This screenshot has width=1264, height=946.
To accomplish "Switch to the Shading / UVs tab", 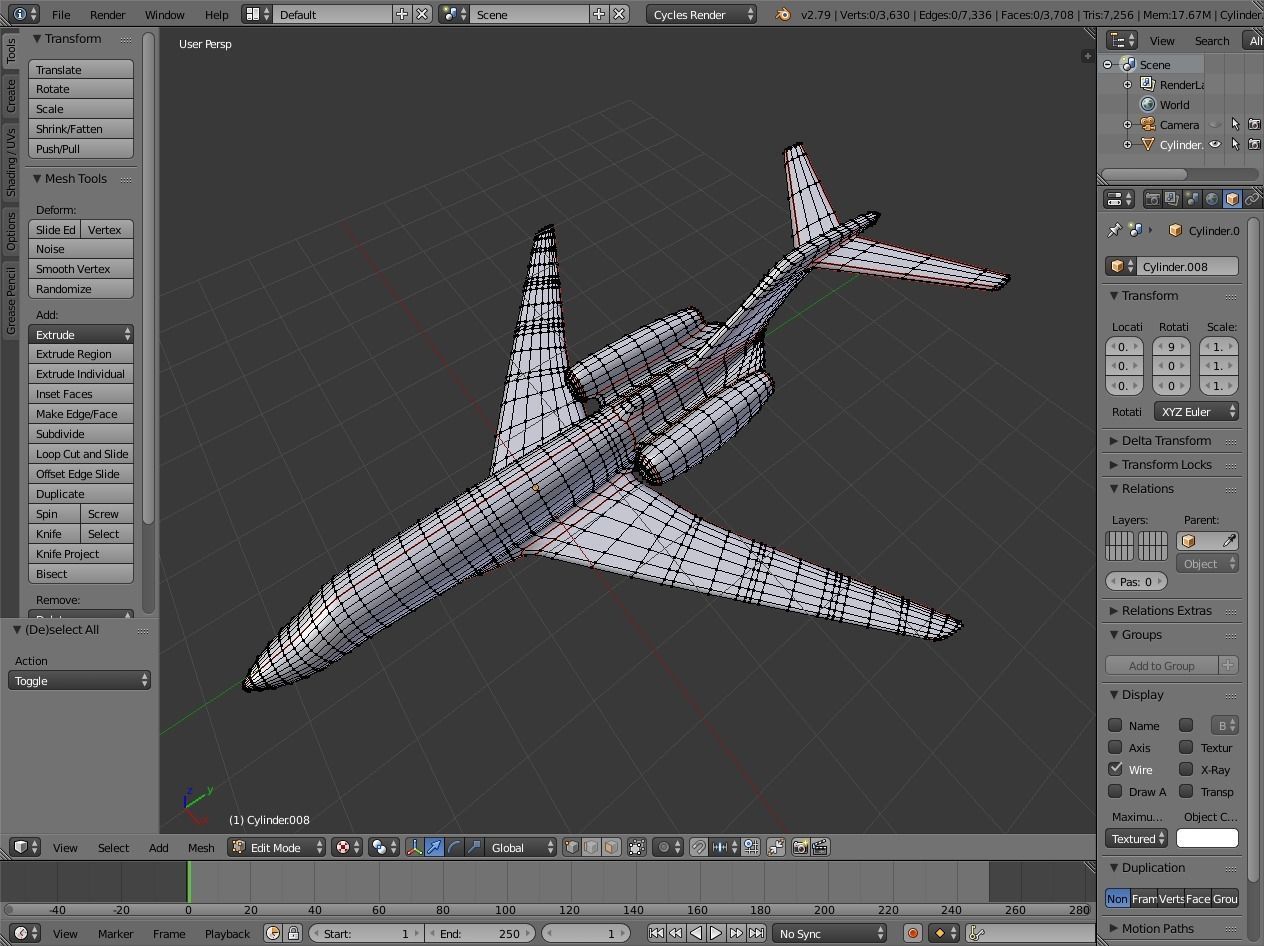I will pos(10,161).
